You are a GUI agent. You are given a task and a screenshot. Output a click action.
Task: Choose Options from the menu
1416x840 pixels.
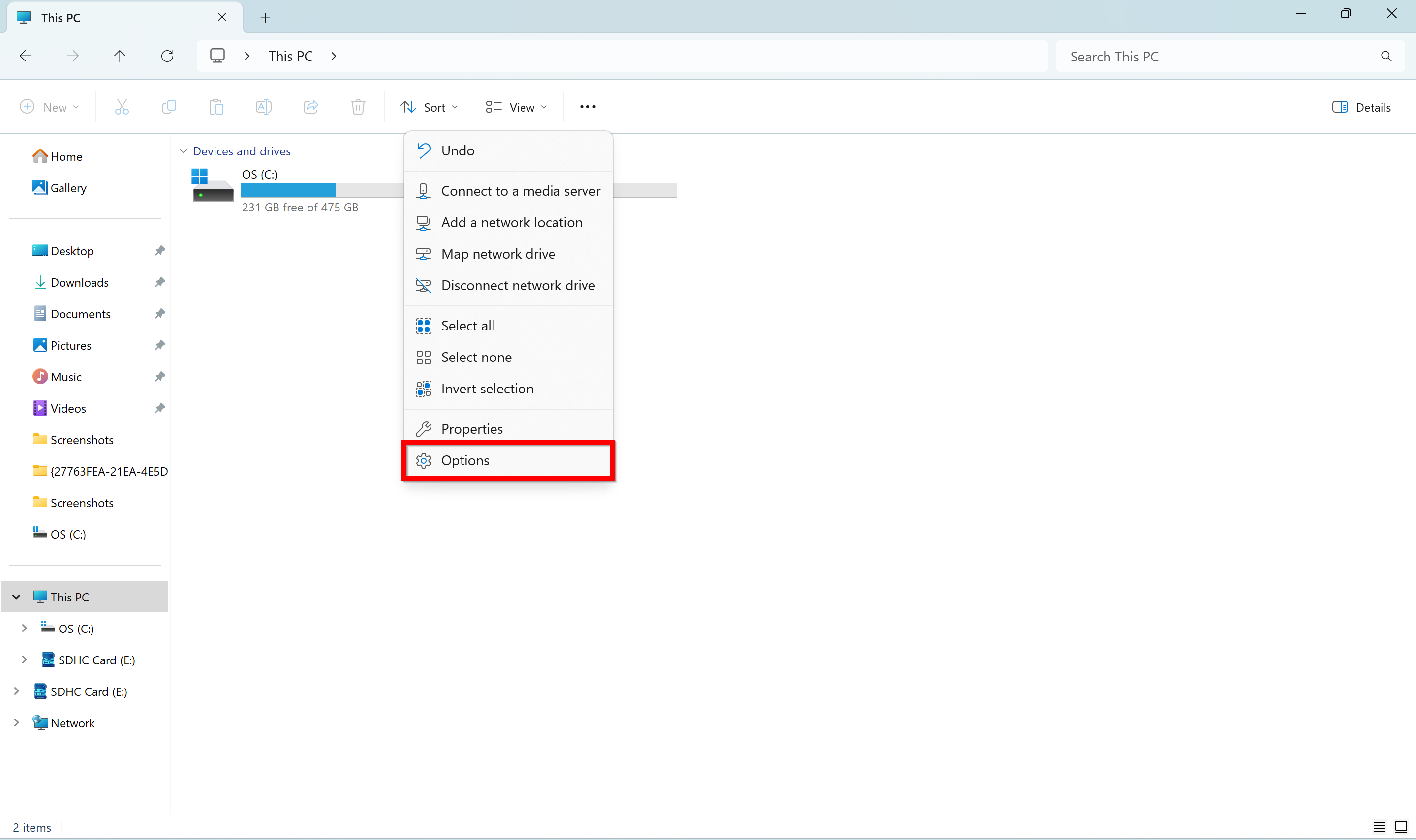click(465, 460)
